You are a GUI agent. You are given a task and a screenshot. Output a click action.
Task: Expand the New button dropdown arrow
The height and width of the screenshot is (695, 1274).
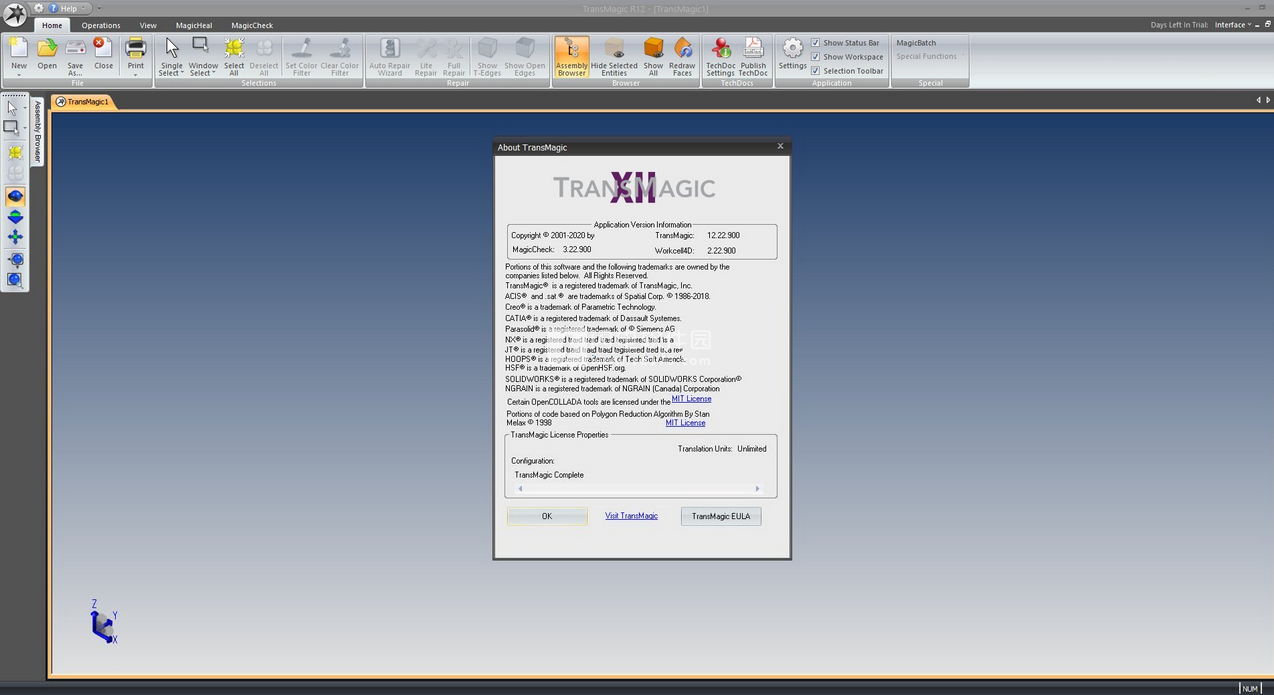(x=19, y=74)
